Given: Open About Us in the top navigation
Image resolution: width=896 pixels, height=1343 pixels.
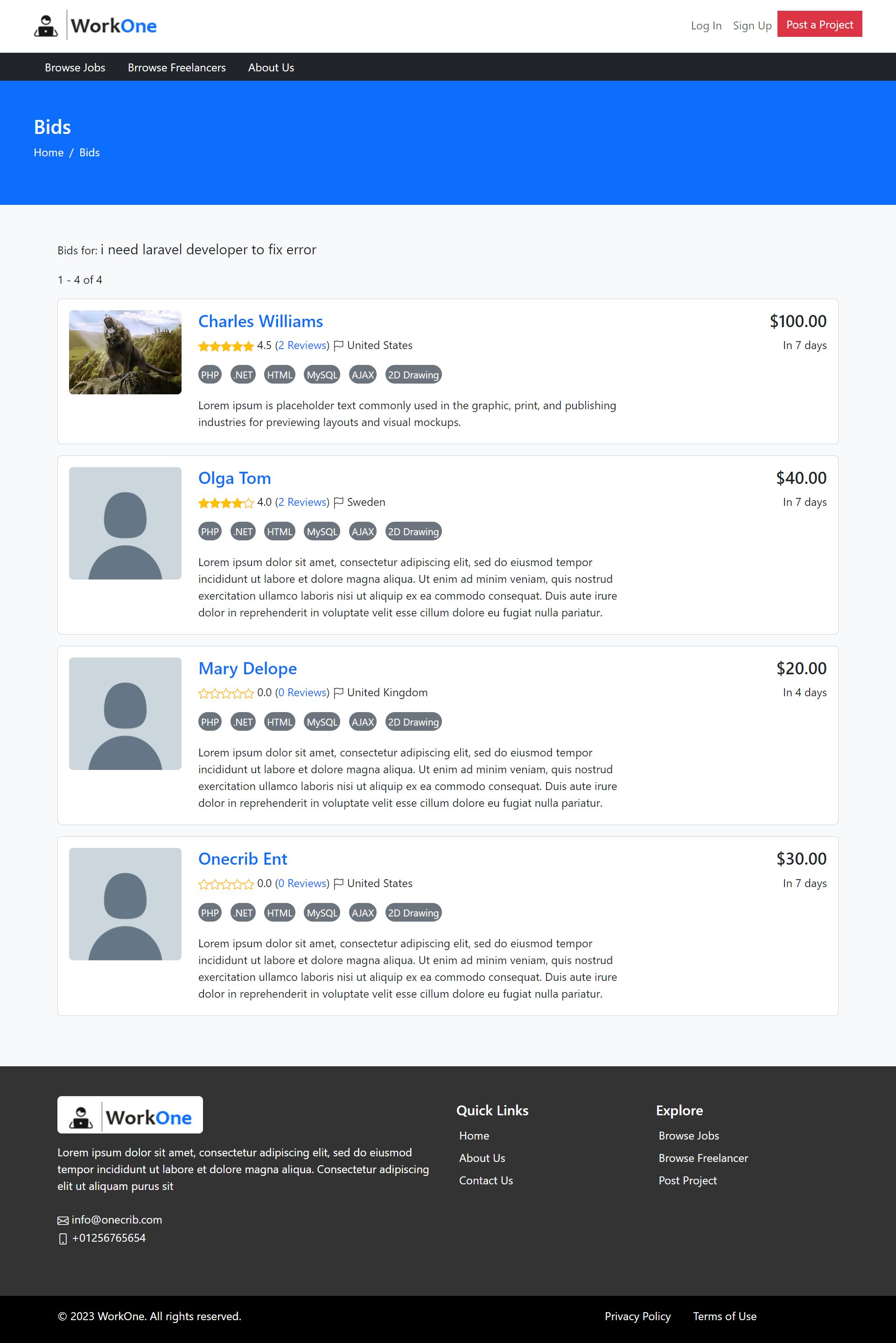Looking at the screenshot, I should tap(271, 67).
